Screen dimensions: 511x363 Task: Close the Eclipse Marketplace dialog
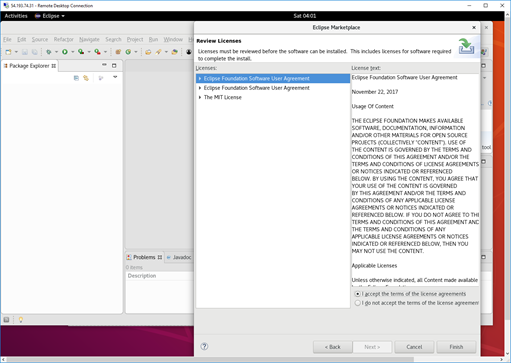[x=474, y=27]
